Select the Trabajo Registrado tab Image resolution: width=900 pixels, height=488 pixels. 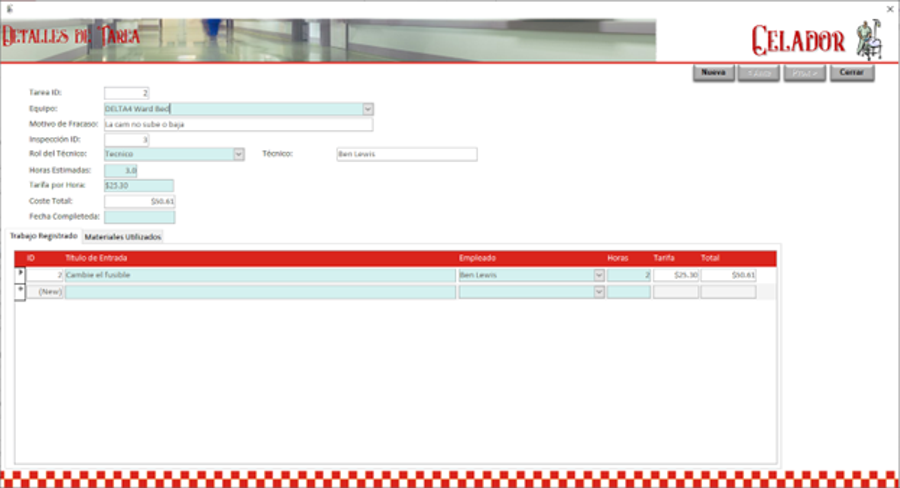(x=43, y=237)
